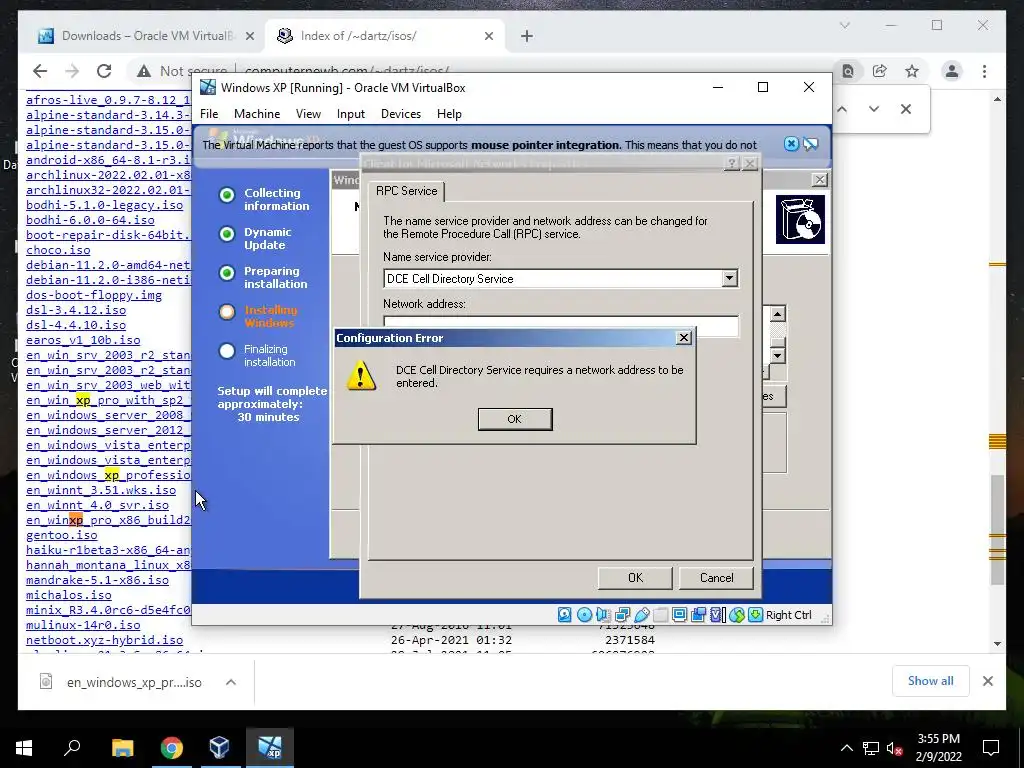Open the Input menu in VirtualBox
Viewport: 1024px width, 768px height.
coord(351,114)
